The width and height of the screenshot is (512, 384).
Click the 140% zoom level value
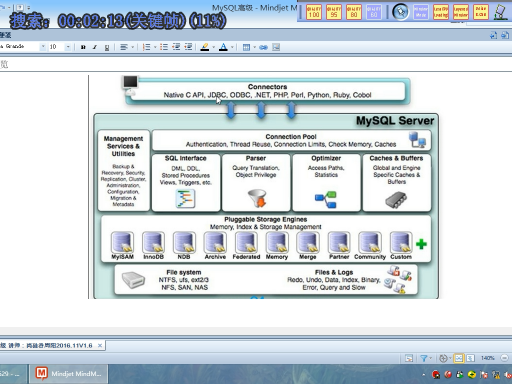pos(488,358)
